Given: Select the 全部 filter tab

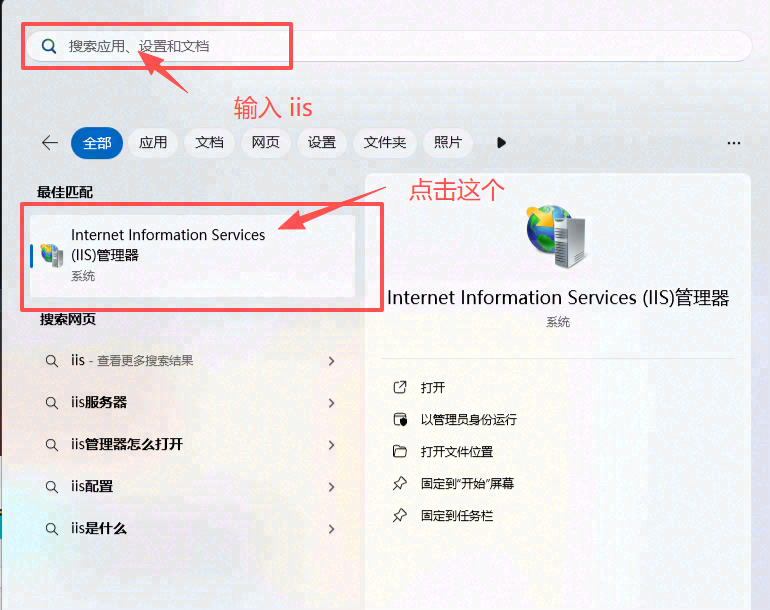Looking at the screenshot, I should [97, 143].
